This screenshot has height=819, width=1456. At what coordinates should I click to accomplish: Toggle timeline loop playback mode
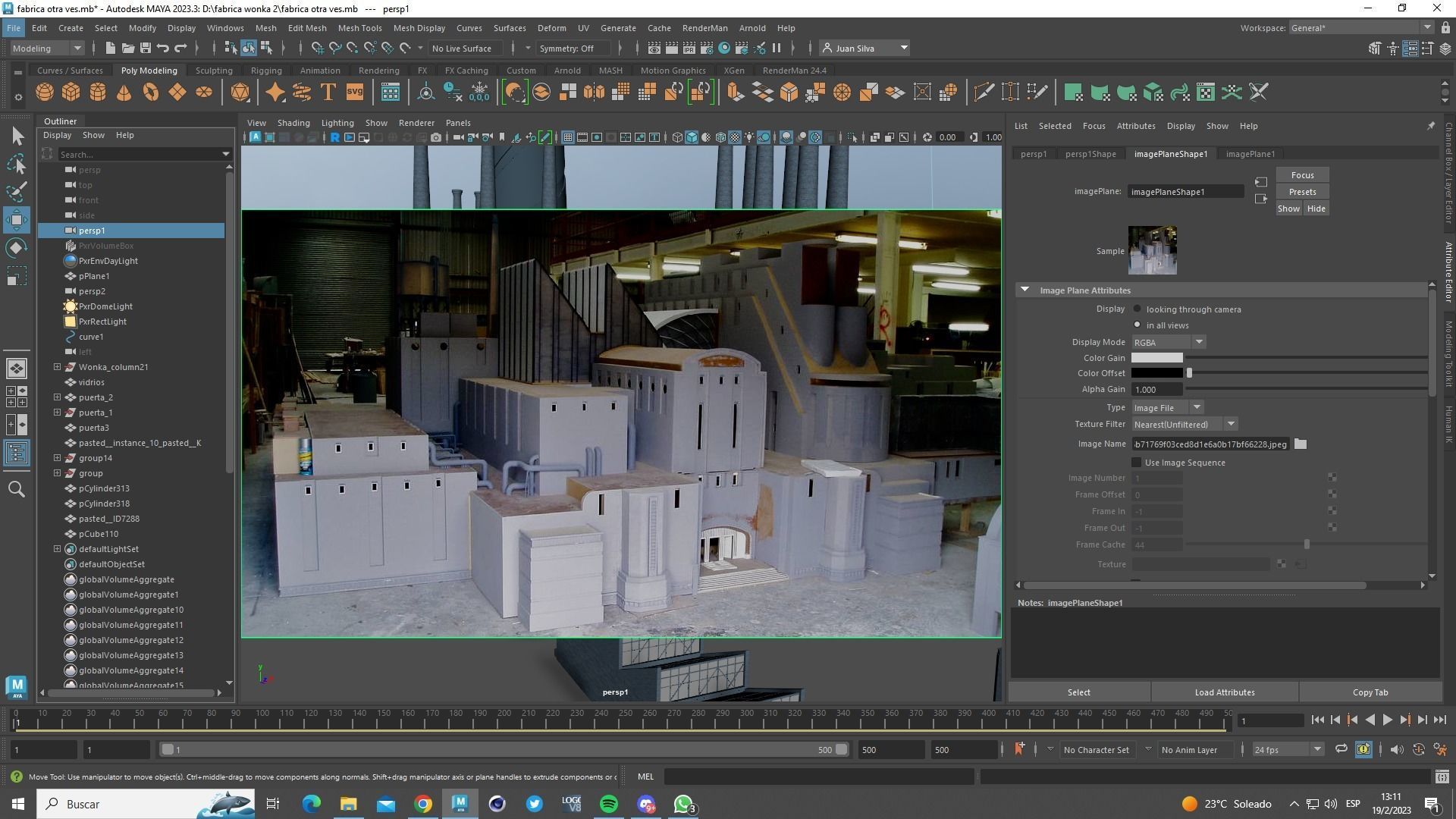[x=1341, y=749]
